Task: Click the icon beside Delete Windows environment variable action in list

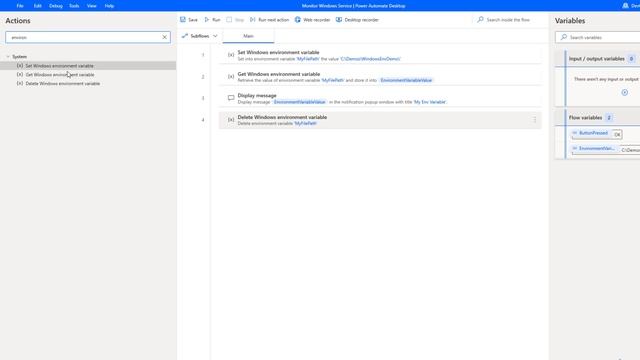Action: coord(20,84)
